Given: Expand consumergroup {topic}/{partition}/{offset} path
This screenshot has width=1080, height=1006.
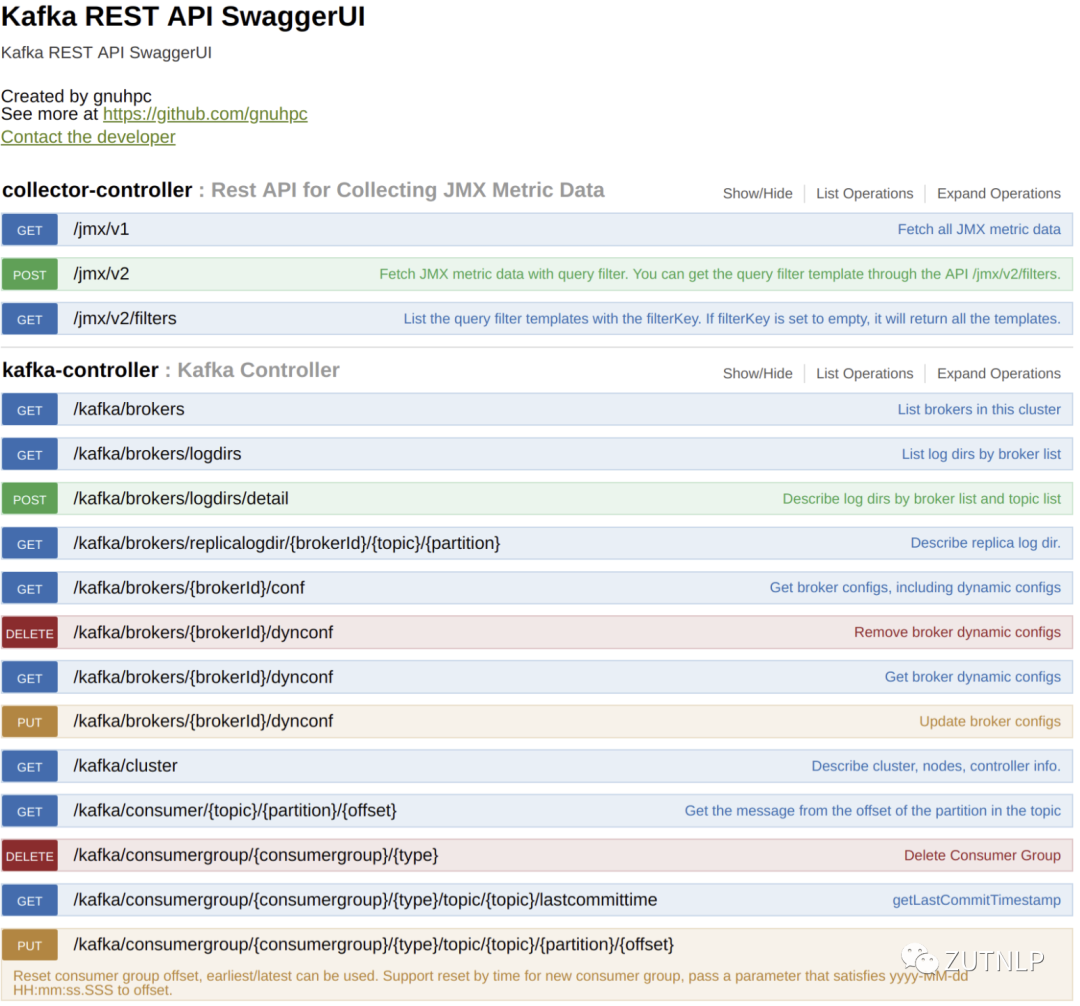Looking at the screenshot, I should 373,945.
